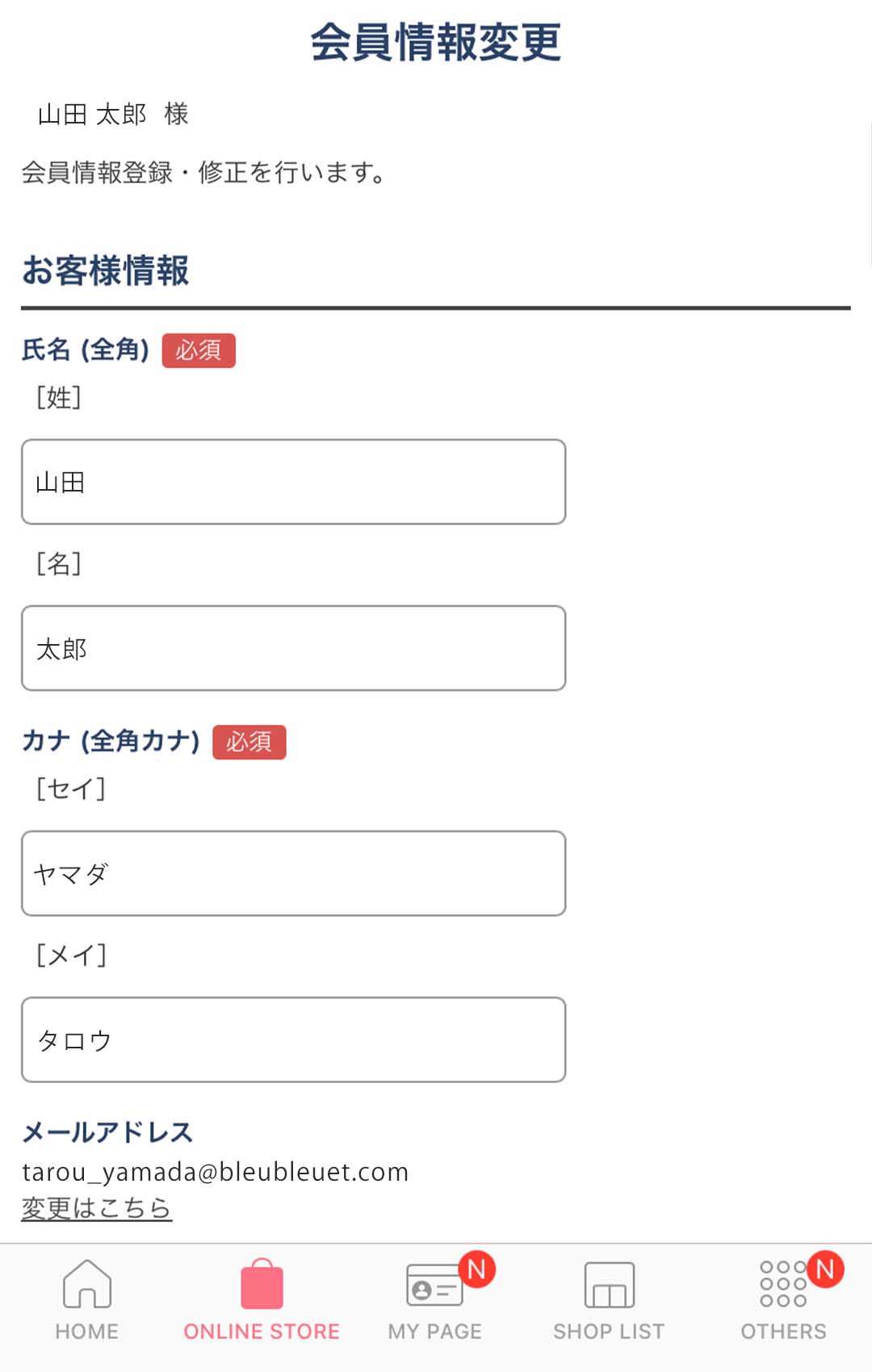Click the セイ field containing ヤマダ
Image resolution: width=872 pixels, height=1372 pixels.
[293, 873]
